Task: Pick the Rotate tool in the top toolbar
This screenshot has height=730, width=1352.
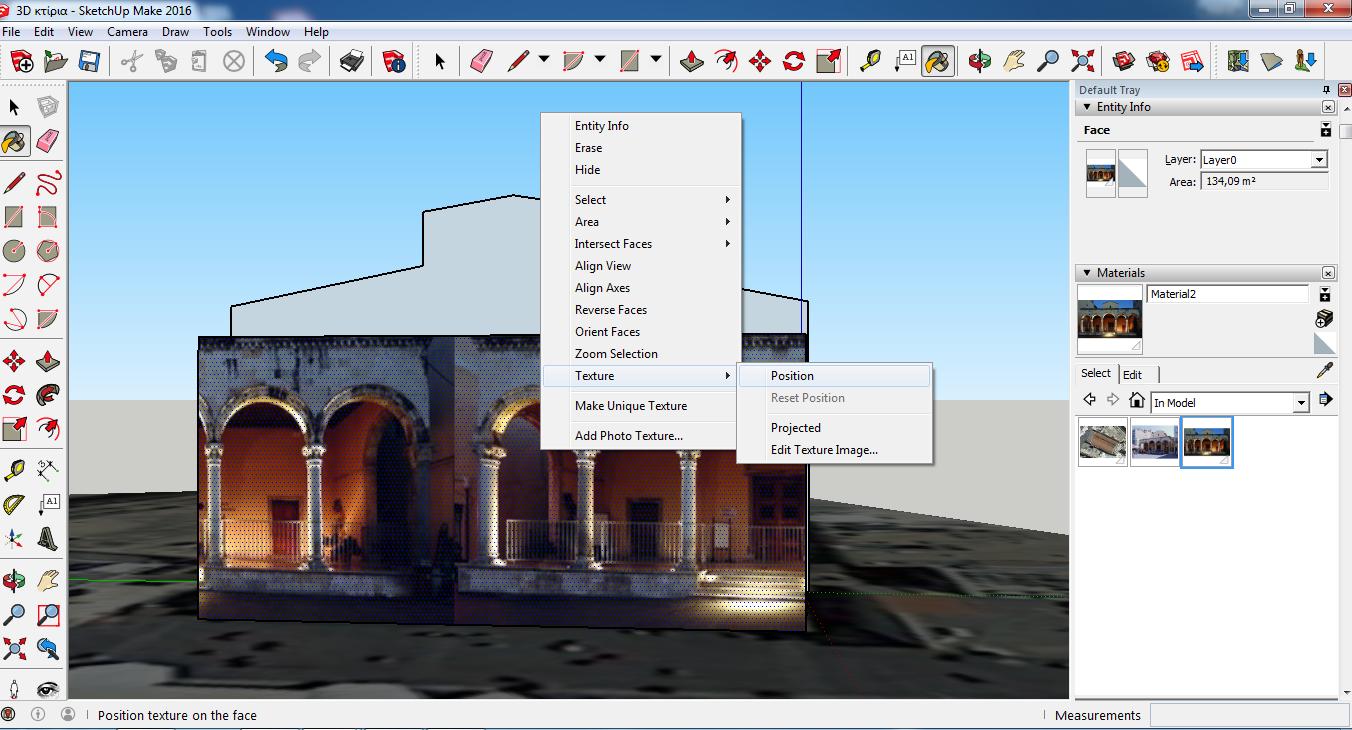Action: 794,61
